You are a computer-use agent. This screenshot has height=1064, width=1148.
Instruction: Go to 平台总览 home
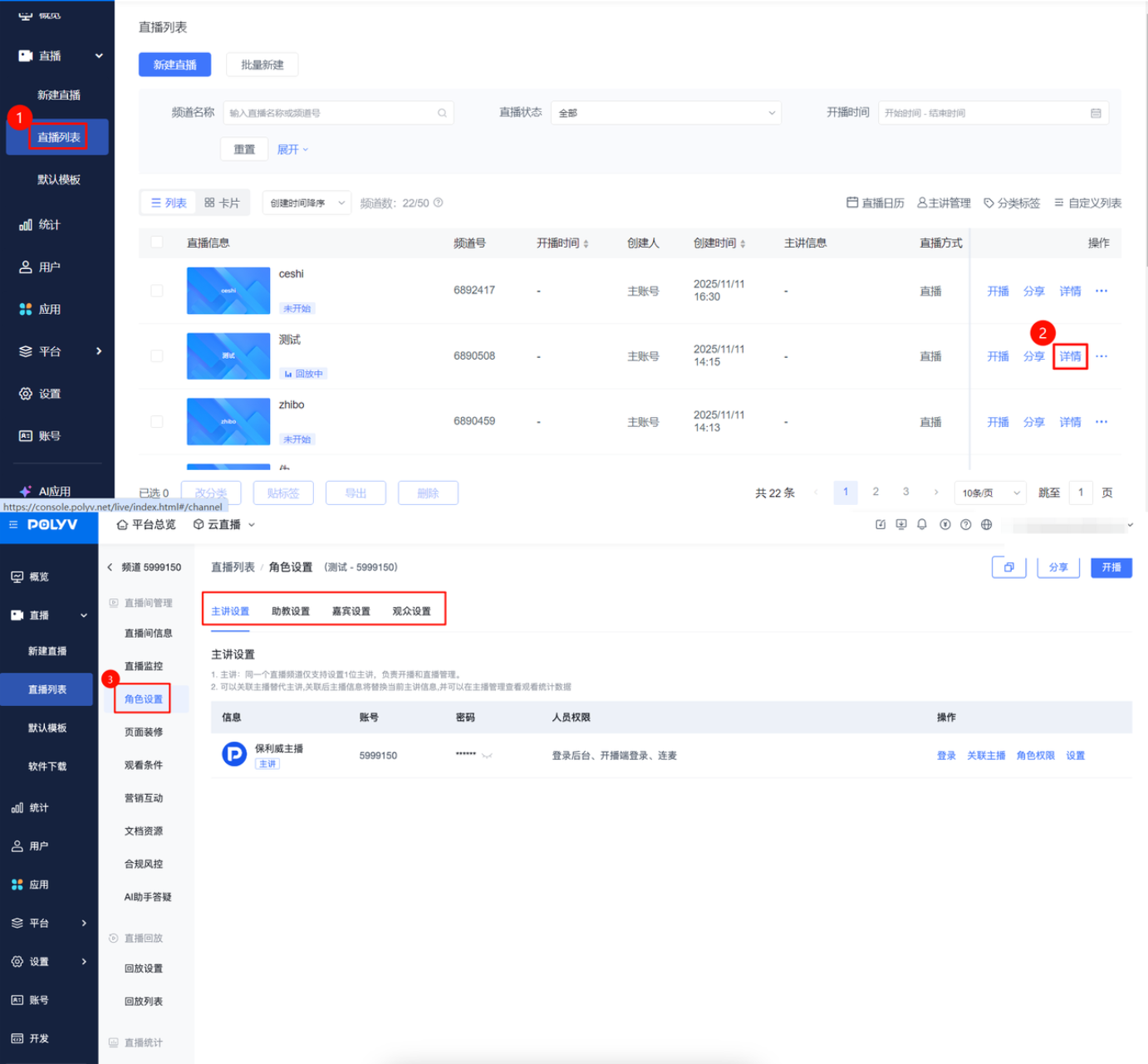tap(146, 525)
